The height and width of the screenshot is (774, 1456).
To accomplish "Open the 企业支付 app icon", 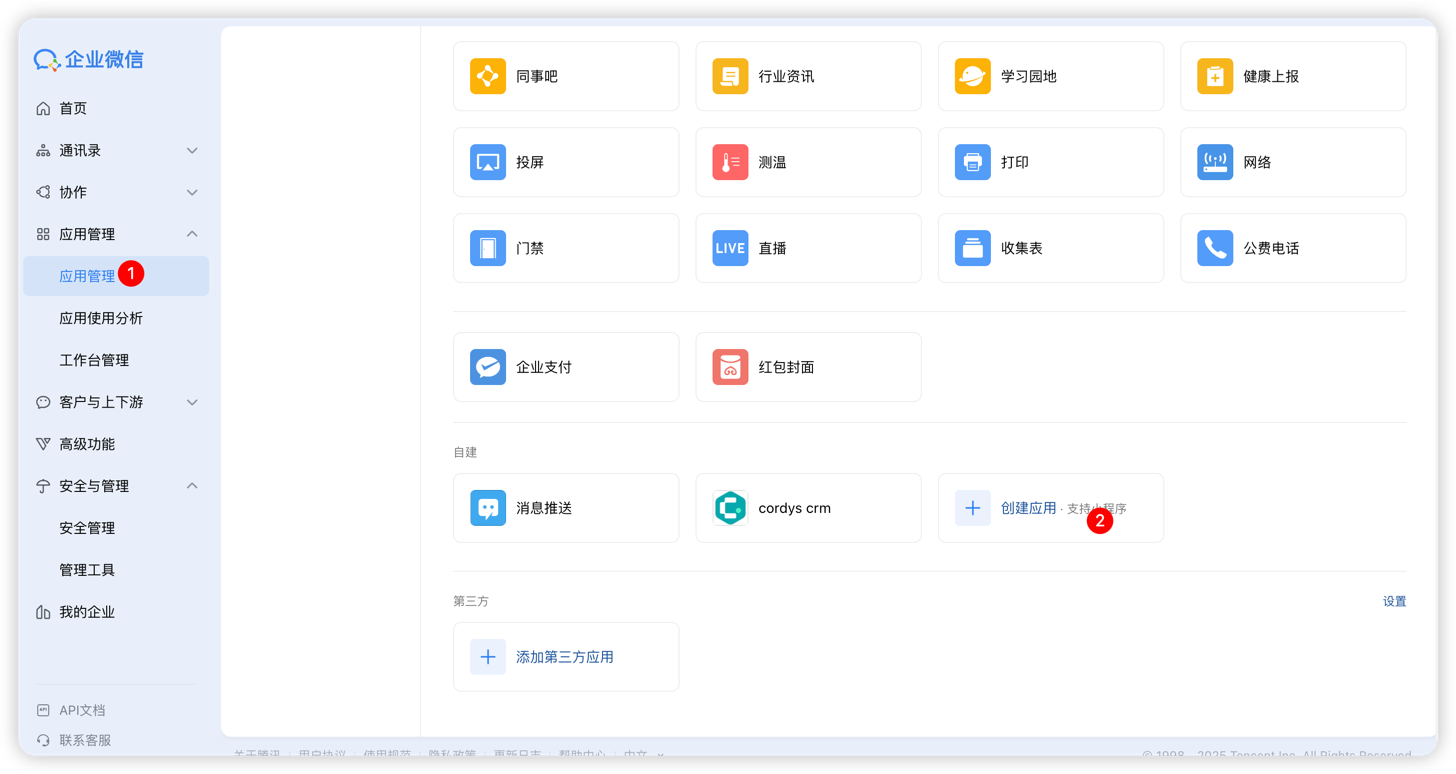I will tap(488, 367).
